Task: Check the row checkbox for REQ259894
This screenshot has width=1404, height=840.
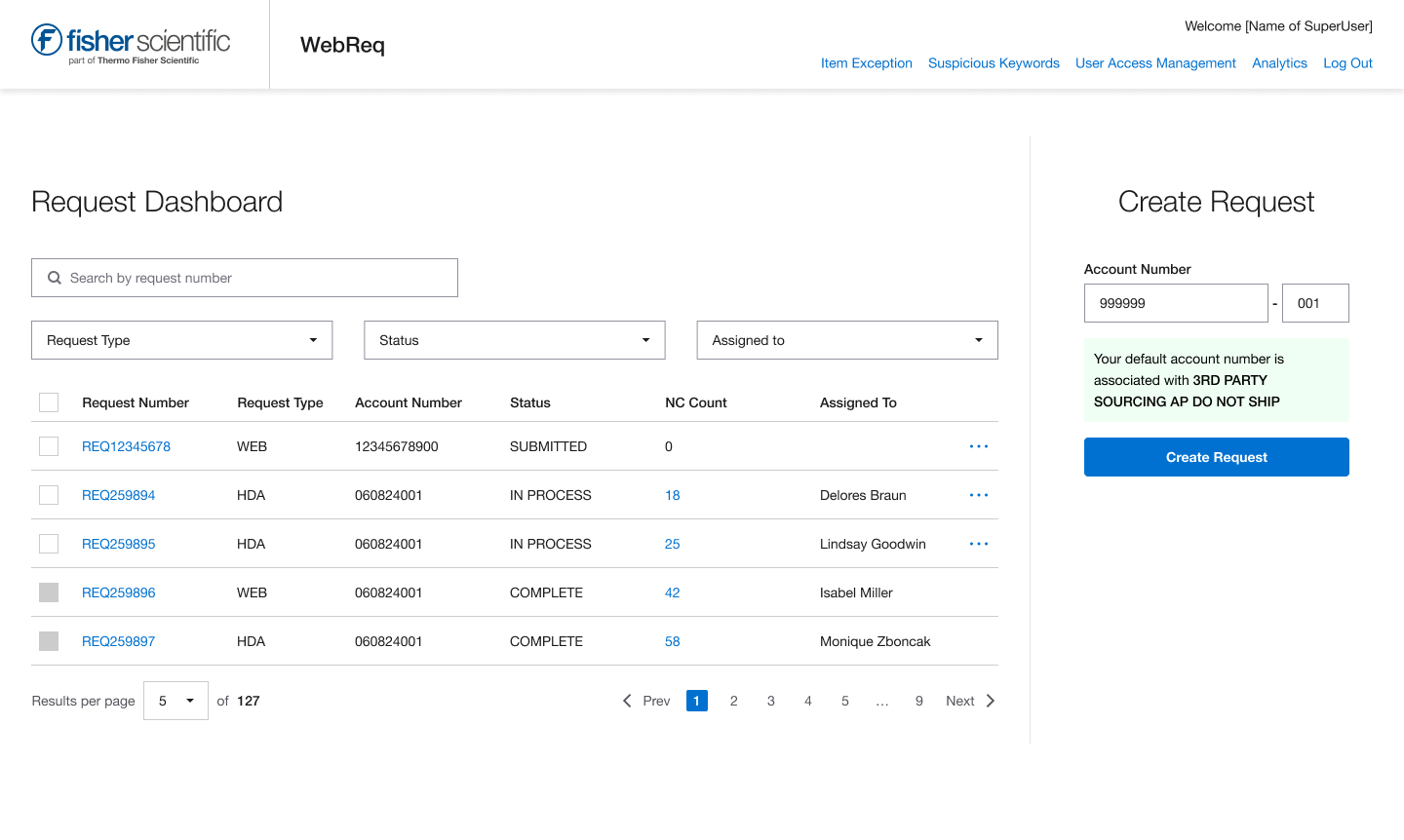Action: tap(49, 495)
